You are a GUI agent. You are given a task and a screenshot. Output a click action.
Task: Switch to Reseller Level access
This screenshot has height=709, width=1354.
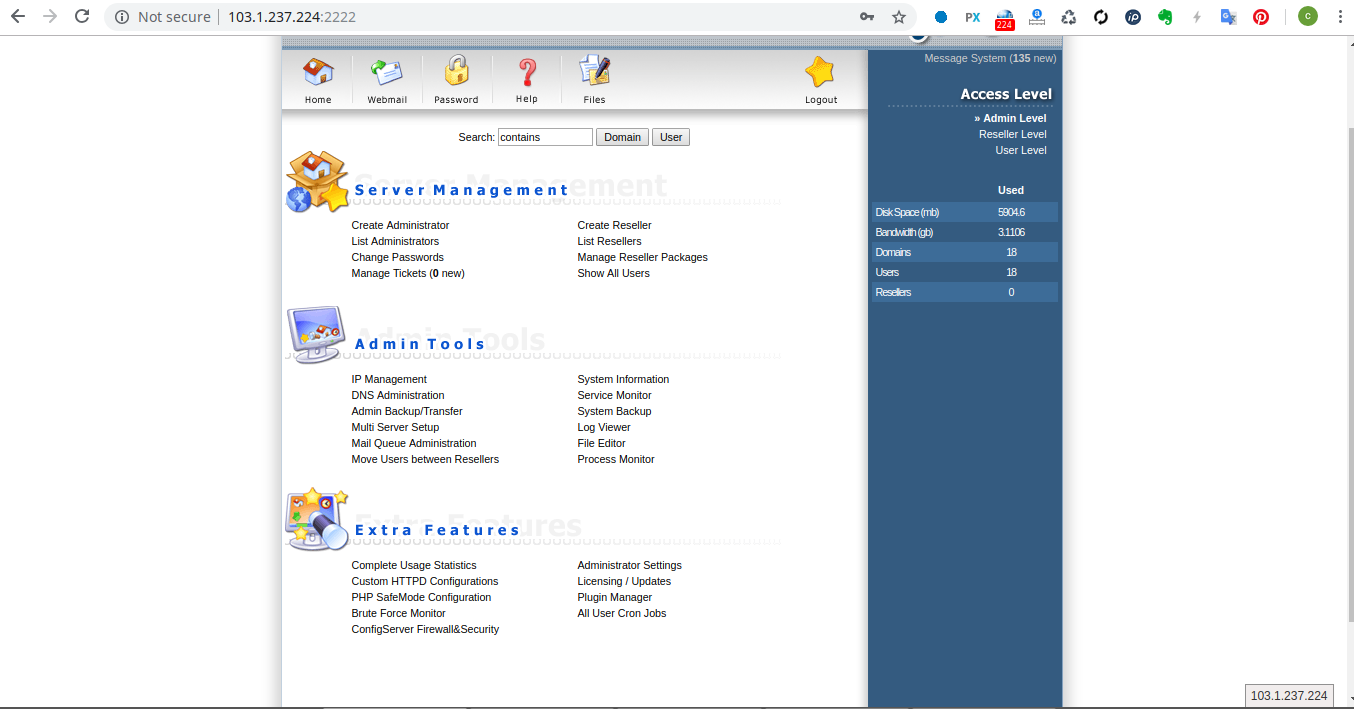click(1012, 134)
